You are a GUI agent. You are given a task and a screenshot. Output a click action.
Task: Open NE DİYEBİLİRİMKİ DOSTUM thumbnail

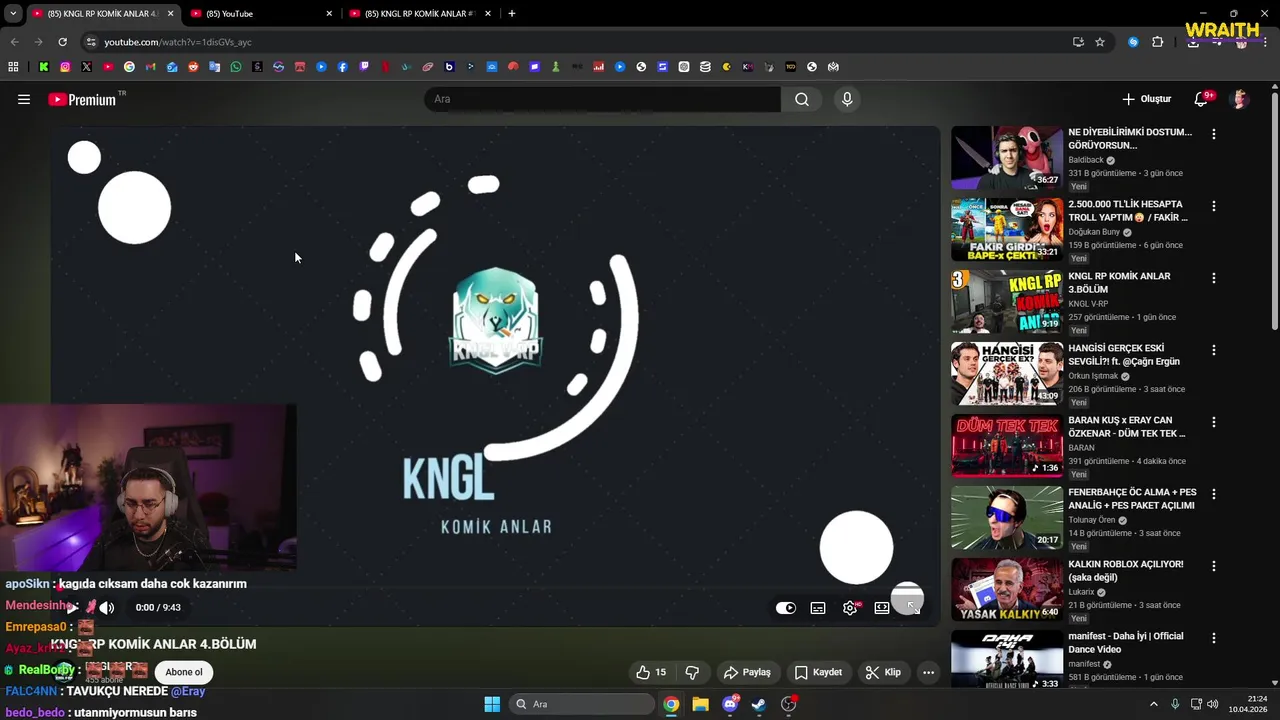[x=1007, y=158]
